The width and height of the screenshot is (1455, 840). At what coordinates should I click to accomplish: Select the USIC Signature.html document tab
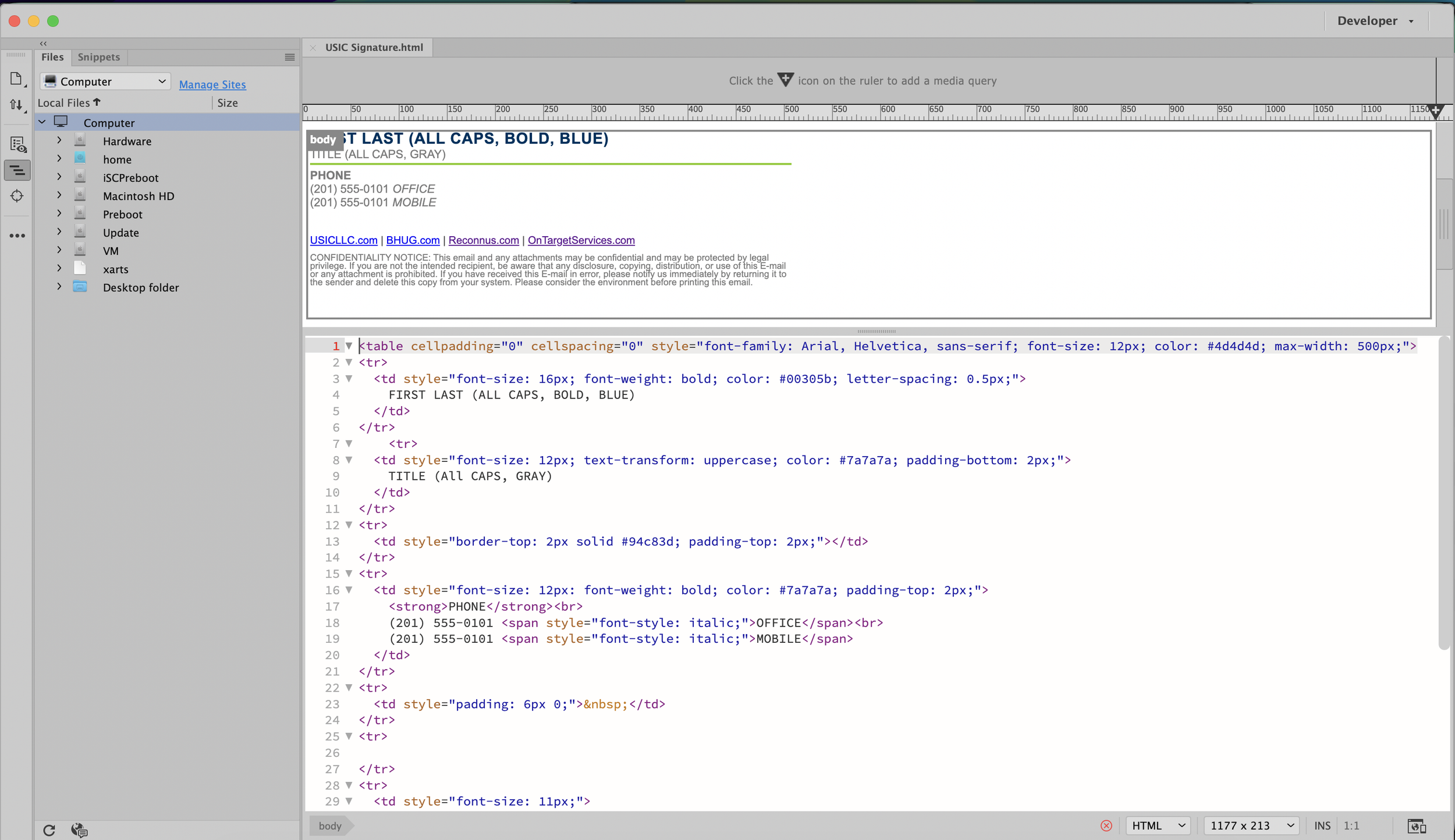point(374,48)
